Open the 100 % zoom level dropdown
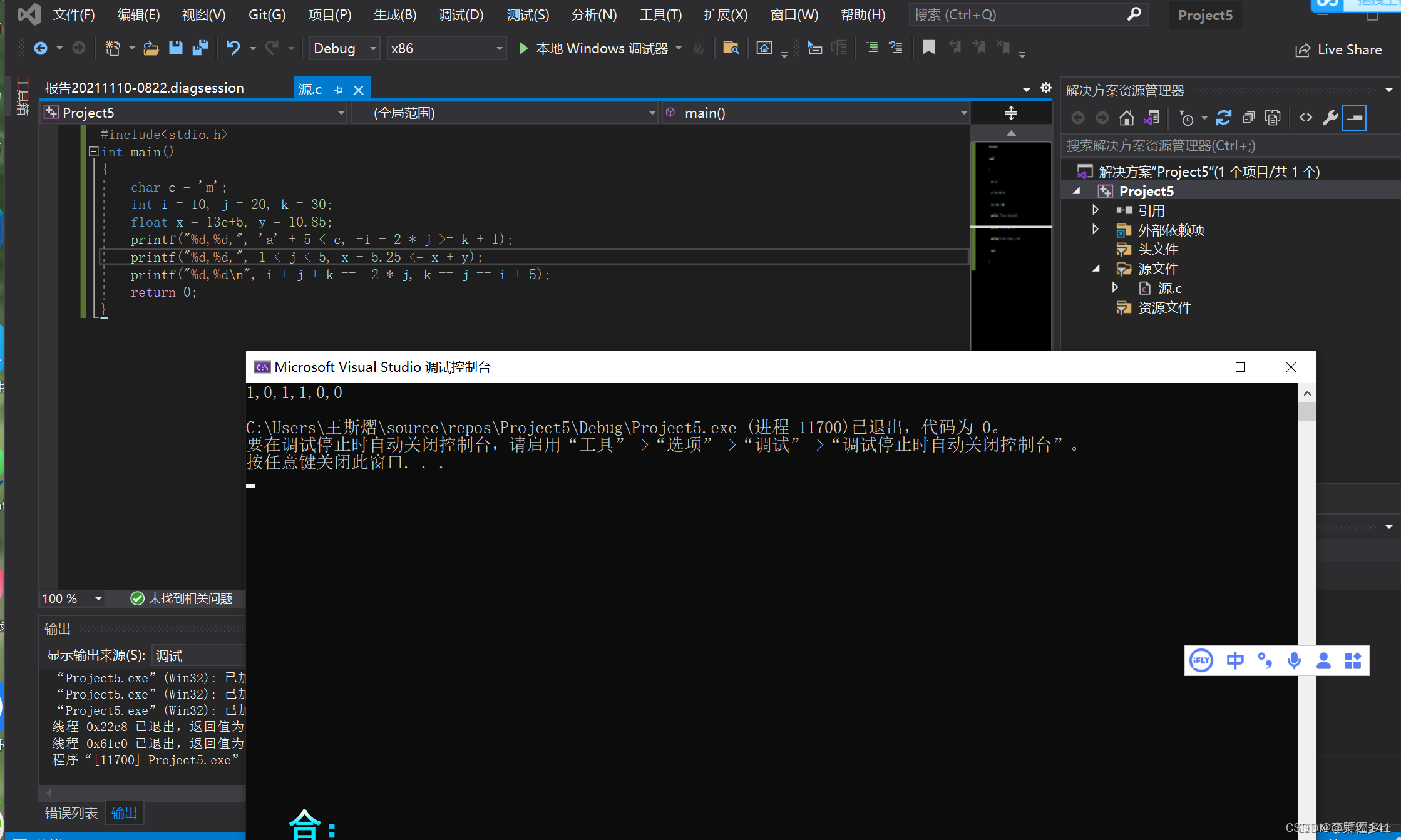The height and width of the screenshot is (840, 1401). tap(72, 598)
